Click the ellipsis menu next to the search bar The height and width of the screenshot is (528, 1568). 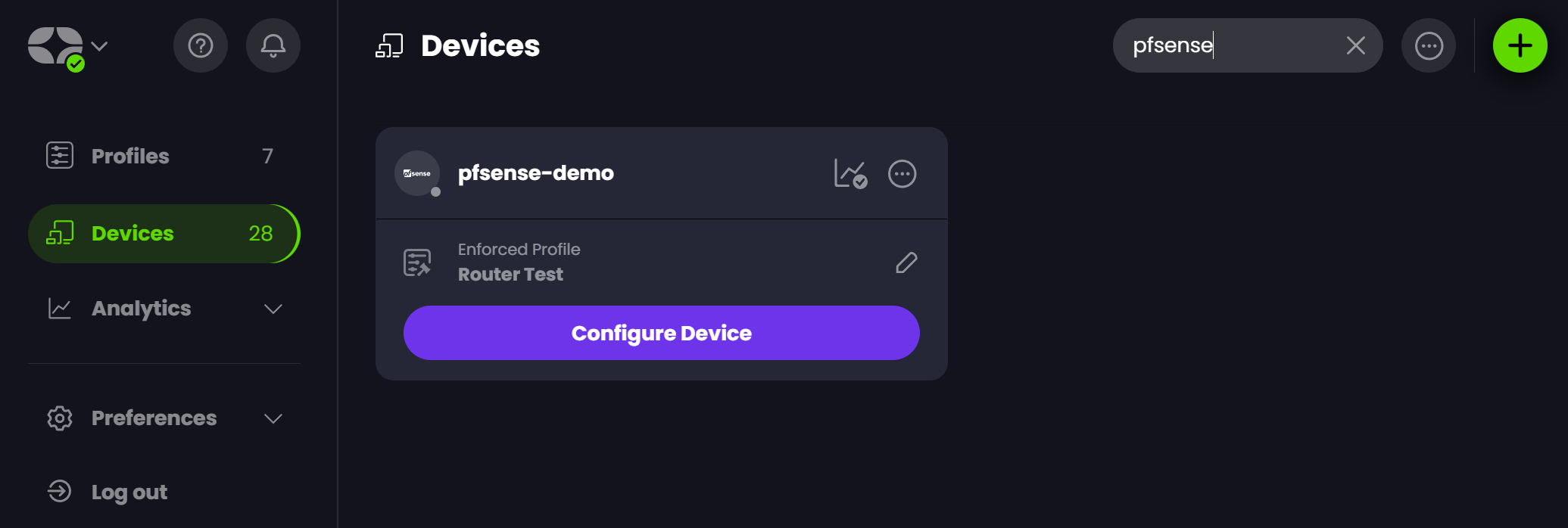pos(1428,45)
